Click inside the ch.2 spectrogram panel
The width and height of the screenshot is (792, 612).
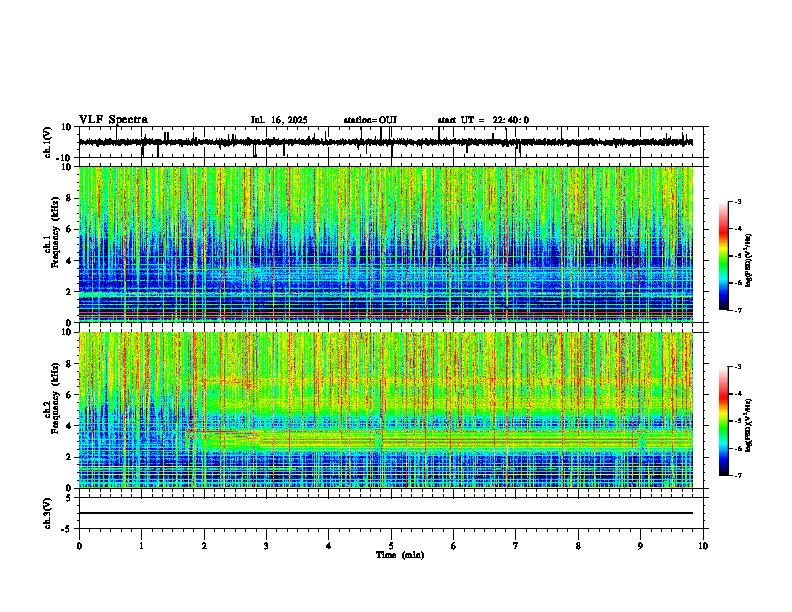click(x=386, y=410)
